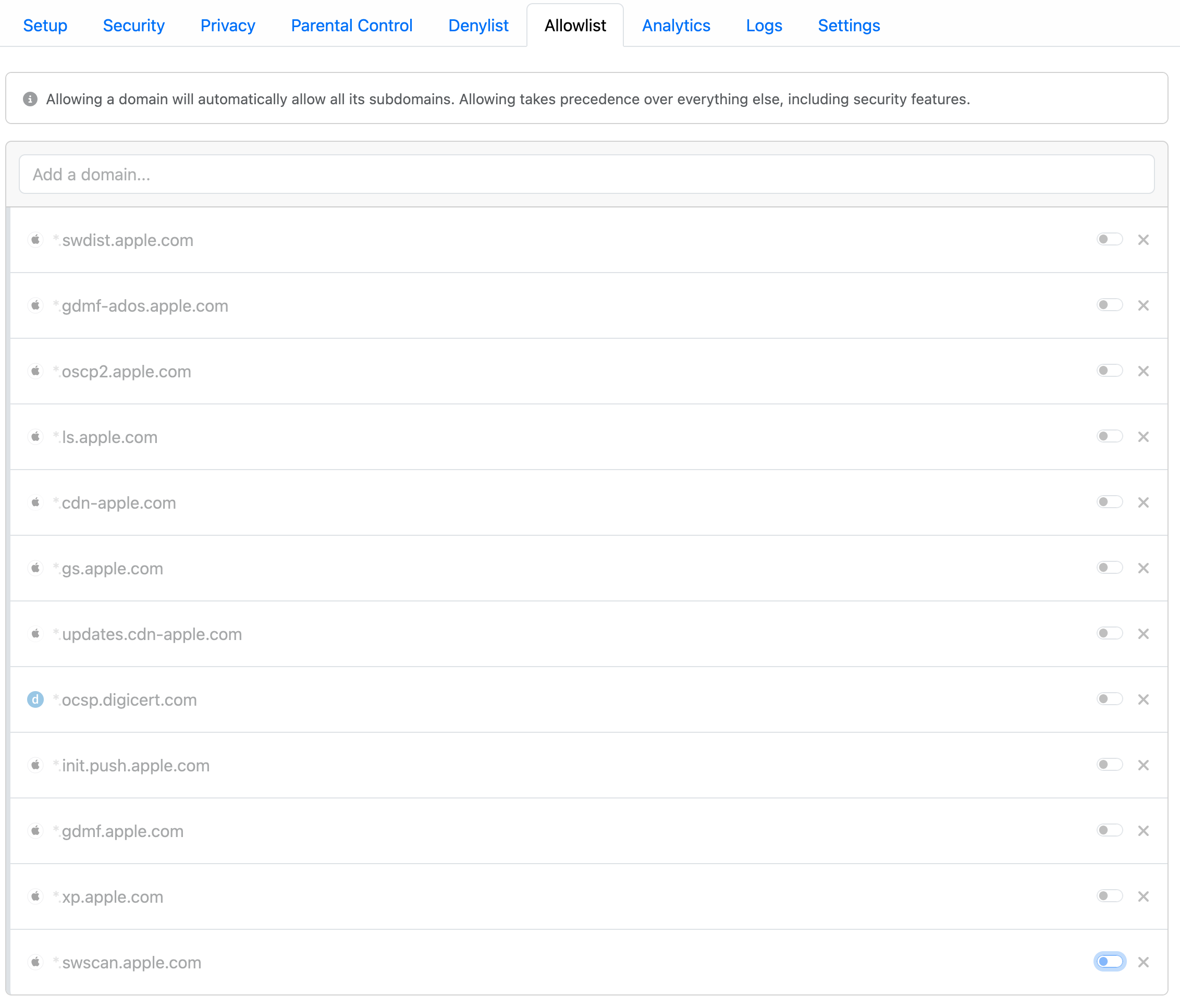Image resolution: width=1180 pixels, height=1008 pixels.
Task: Delete gdmf-ados.apple.com using the X
Action: coord(1143,305)
